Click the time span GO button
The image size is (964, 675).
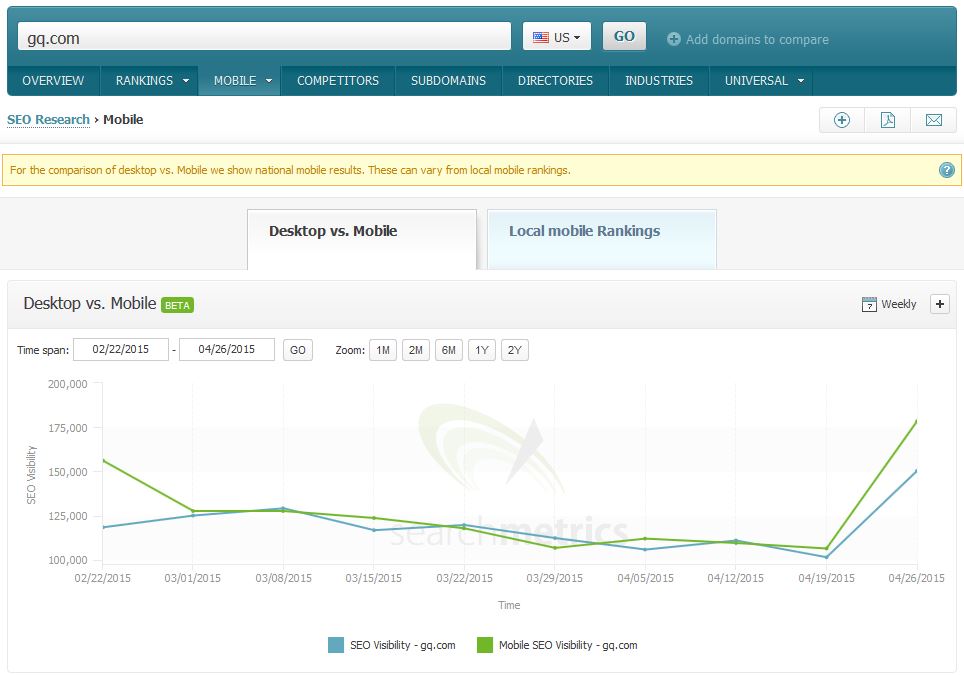pos(298,350)
